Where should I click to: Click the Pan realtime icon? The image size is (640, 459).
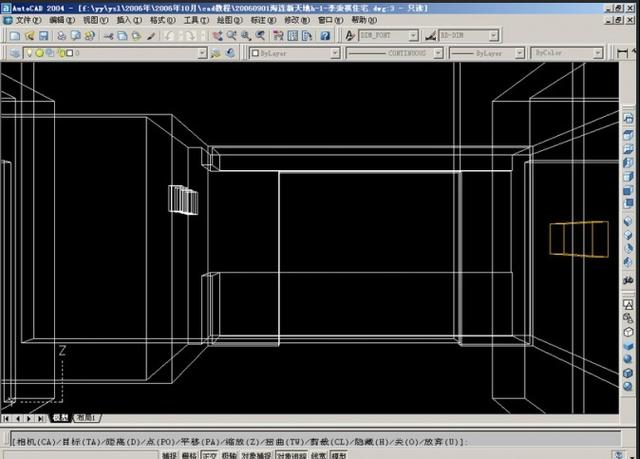click(218, 36)
